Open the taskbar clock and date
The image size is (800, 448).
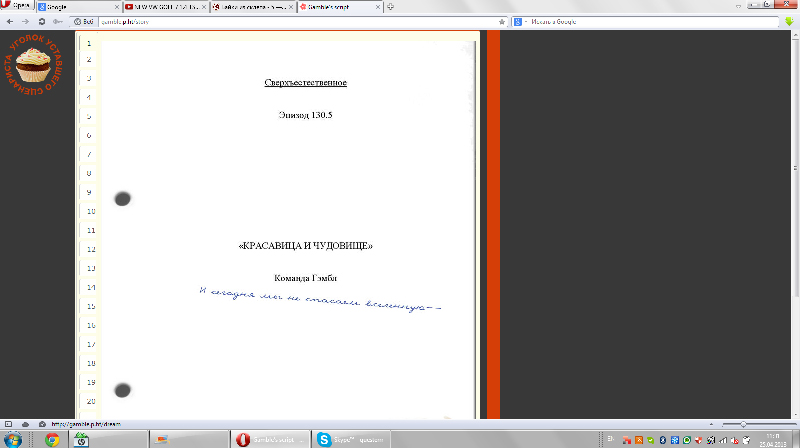click(x=773, y=440)
